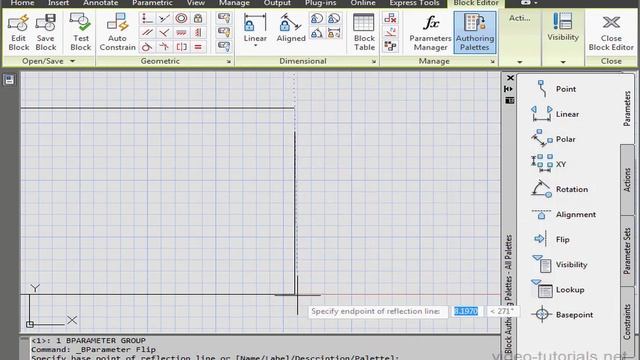Select the Smooth constraint icon

[164, 47]
